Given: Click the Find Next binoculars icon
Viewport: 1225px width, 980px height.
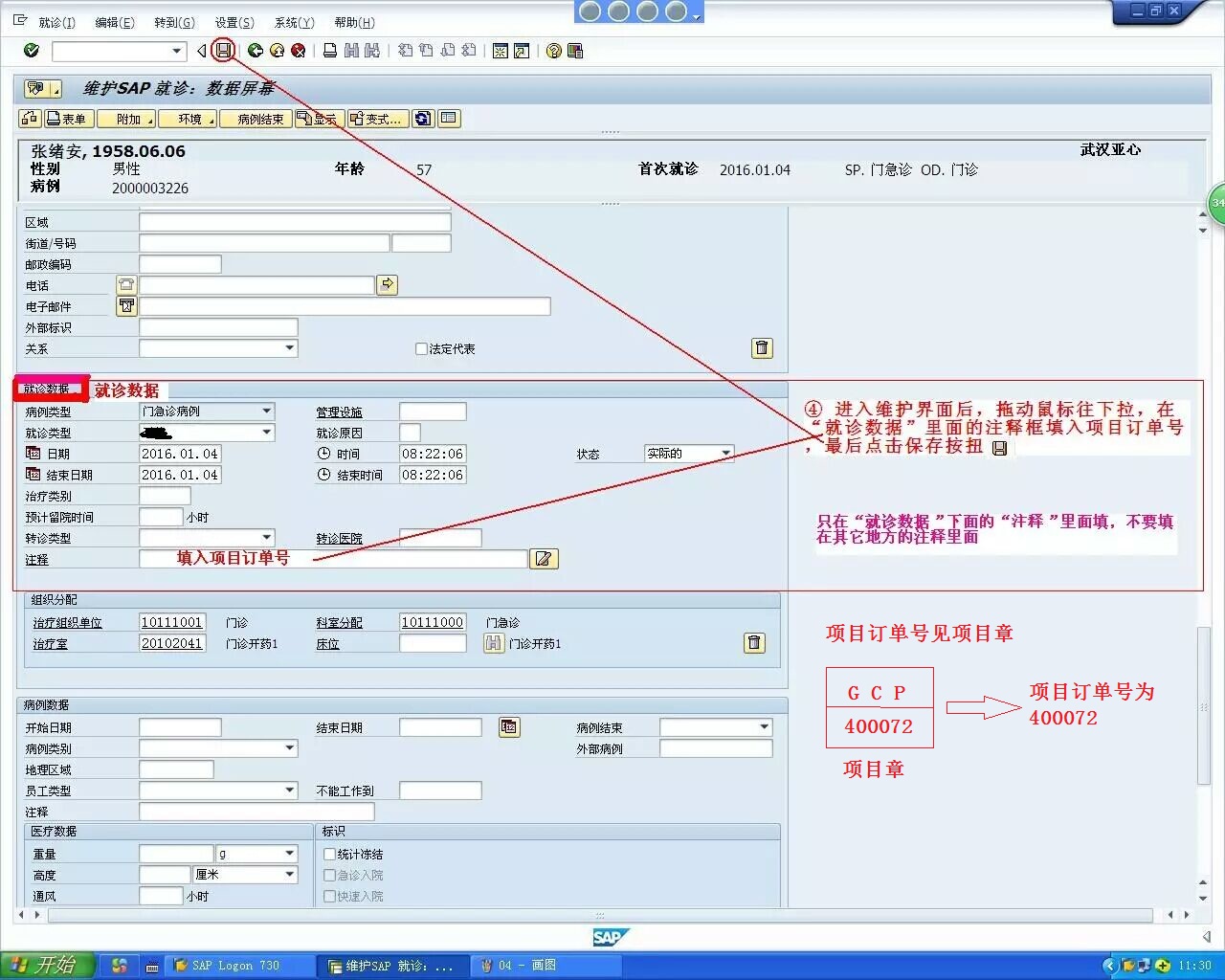Looking at the screenshot, I should [372, 51].
